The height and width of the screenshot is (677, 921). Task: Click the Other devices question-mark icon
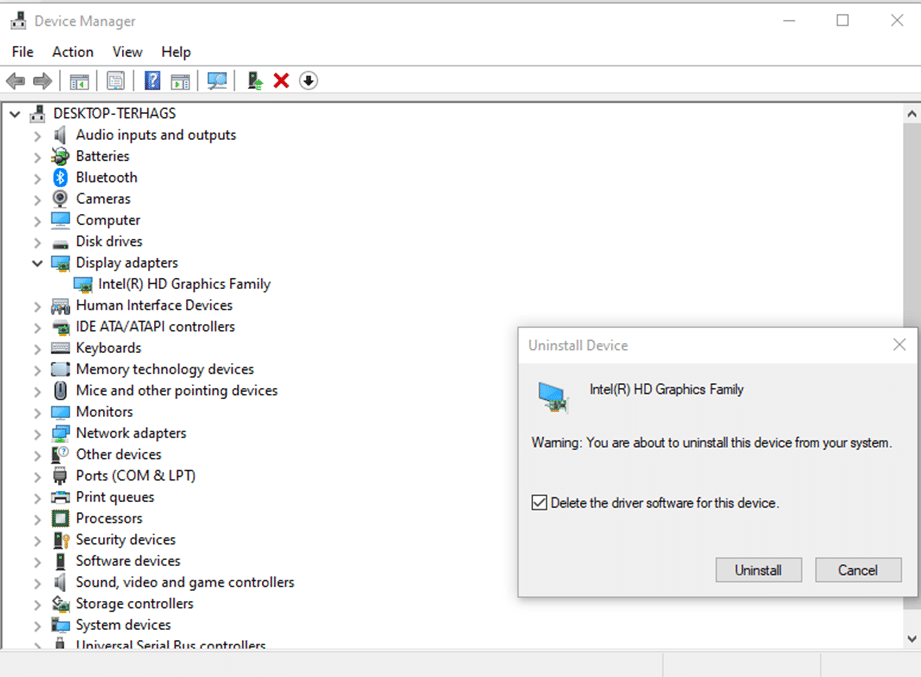pos(60,454)
